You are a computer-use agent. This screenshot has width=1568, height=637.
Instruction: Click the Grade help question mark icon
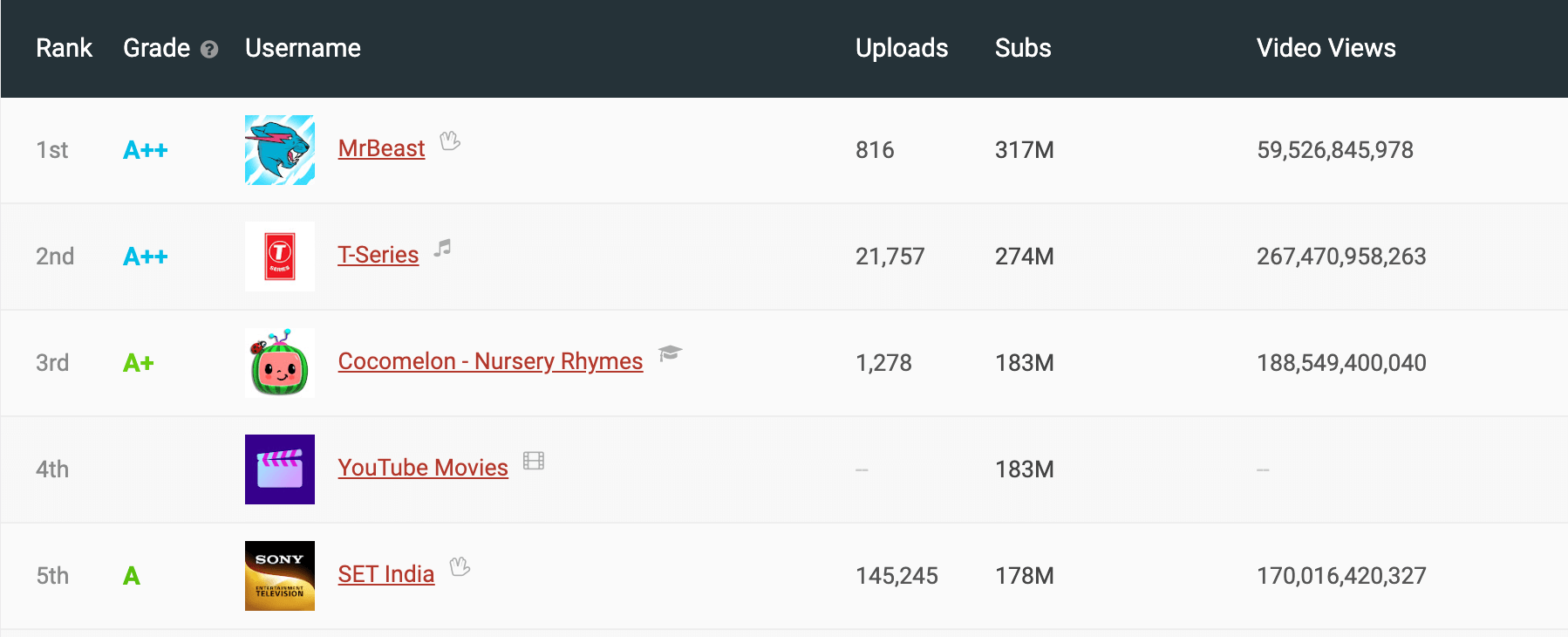(x=208, y=50)
